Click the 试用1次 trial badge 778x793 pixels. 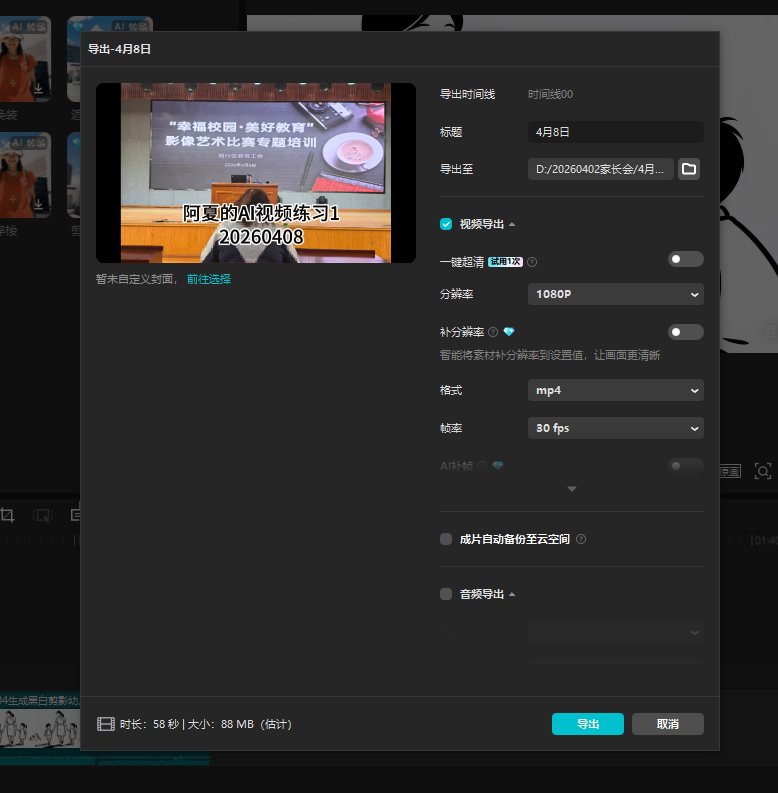pos(505,261)
